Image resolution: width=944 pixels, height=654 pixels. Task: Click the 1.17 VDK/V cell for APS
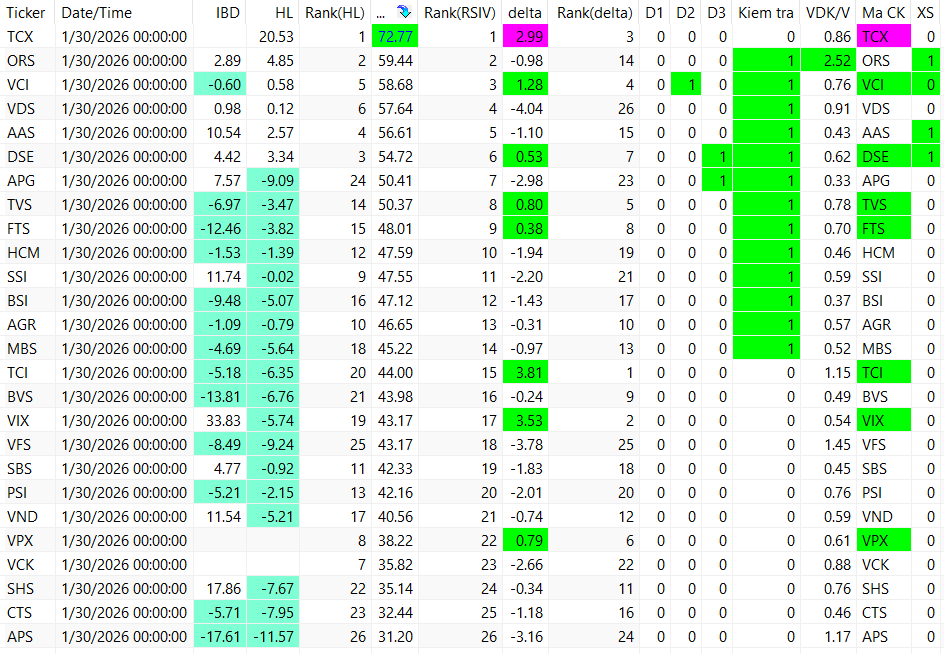click(828, 637)
